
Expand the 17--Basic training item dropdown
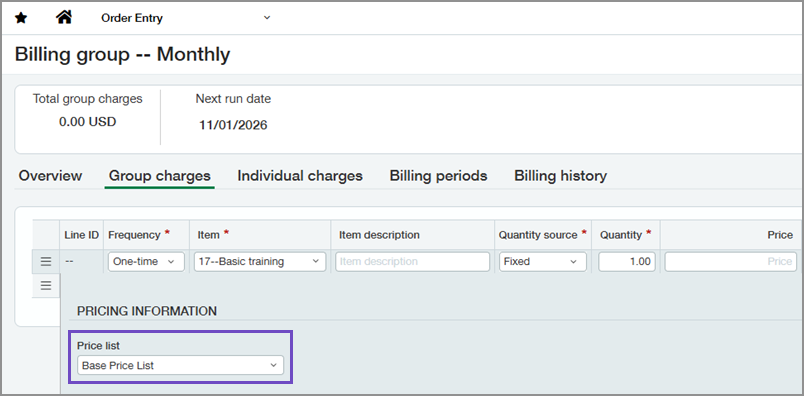click(260, 262)
